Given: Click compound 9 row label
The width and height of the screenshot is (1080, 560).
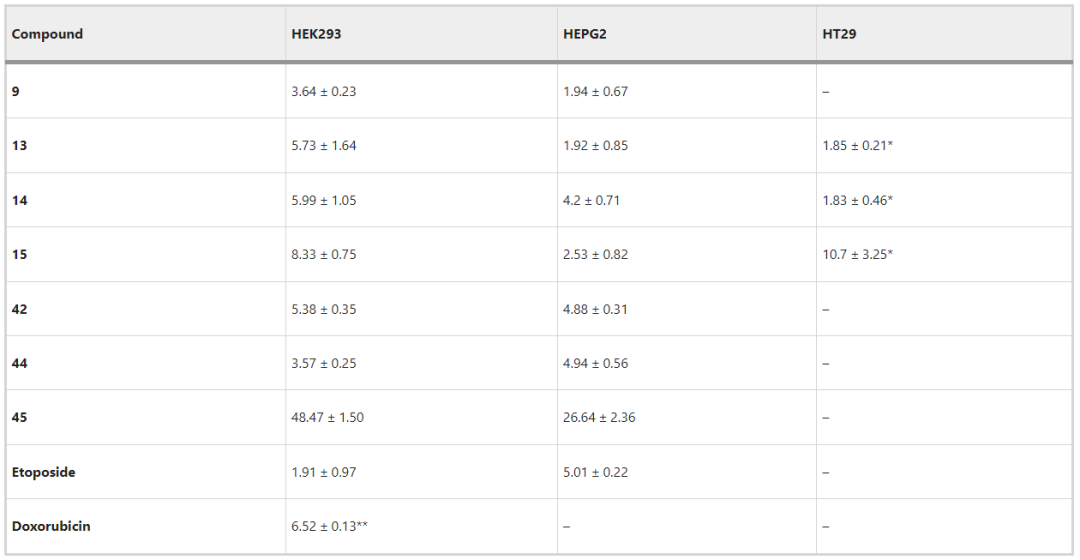Looking at the screenshot, I should pyautogui.click(x=16, y=91).
